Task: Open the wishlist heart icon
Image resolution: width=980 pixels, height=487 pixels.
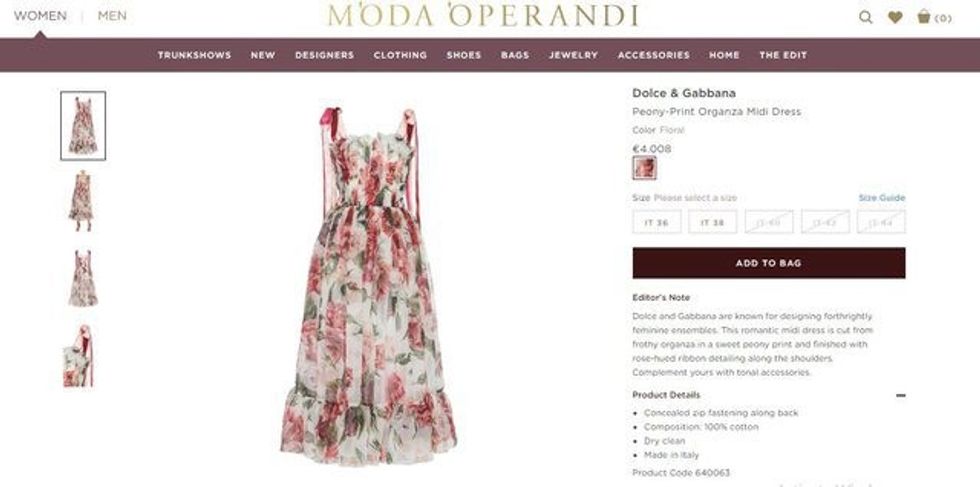Action: pos(895,18)
